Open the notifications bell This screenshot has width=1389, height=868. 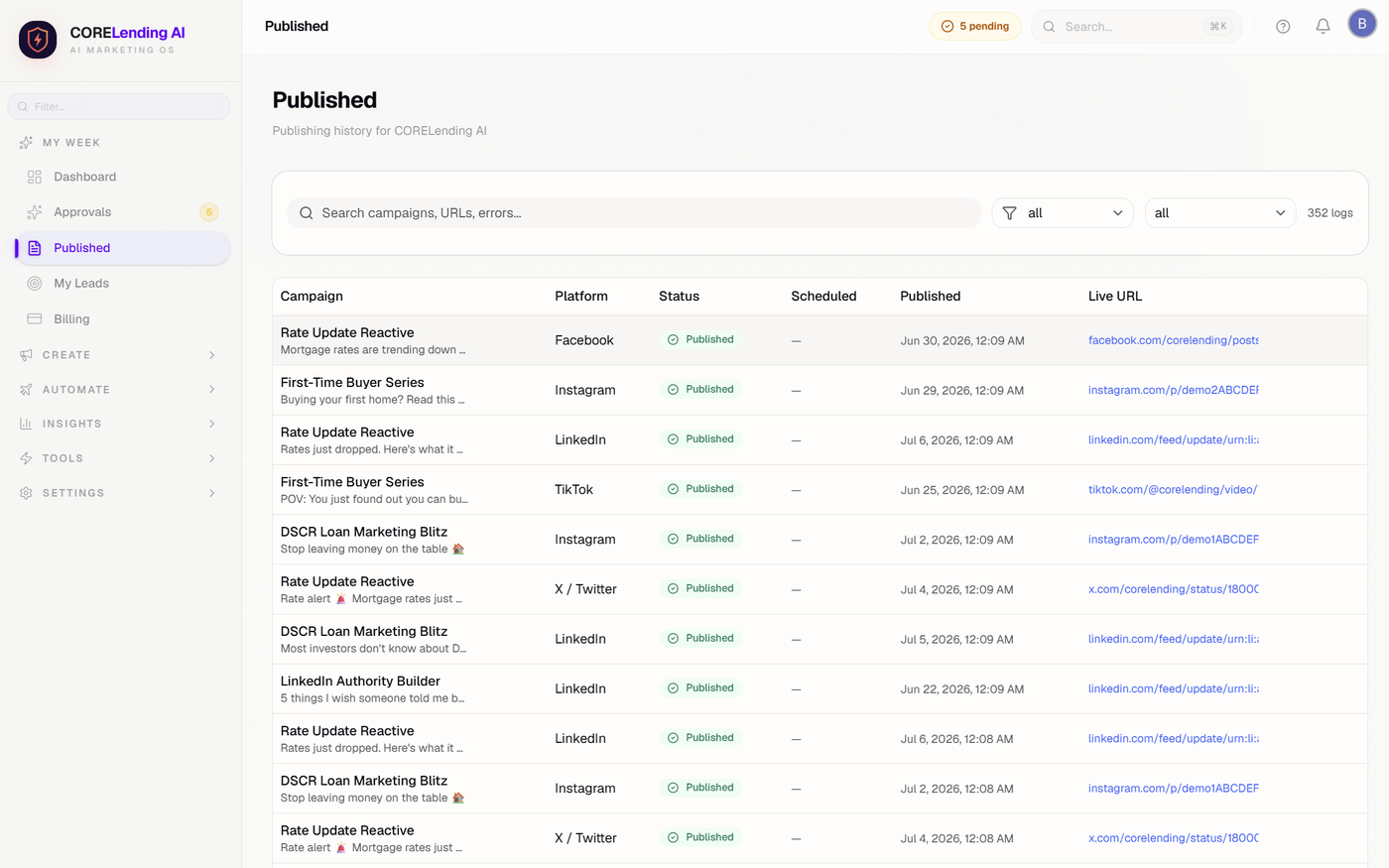[1323, 27]
